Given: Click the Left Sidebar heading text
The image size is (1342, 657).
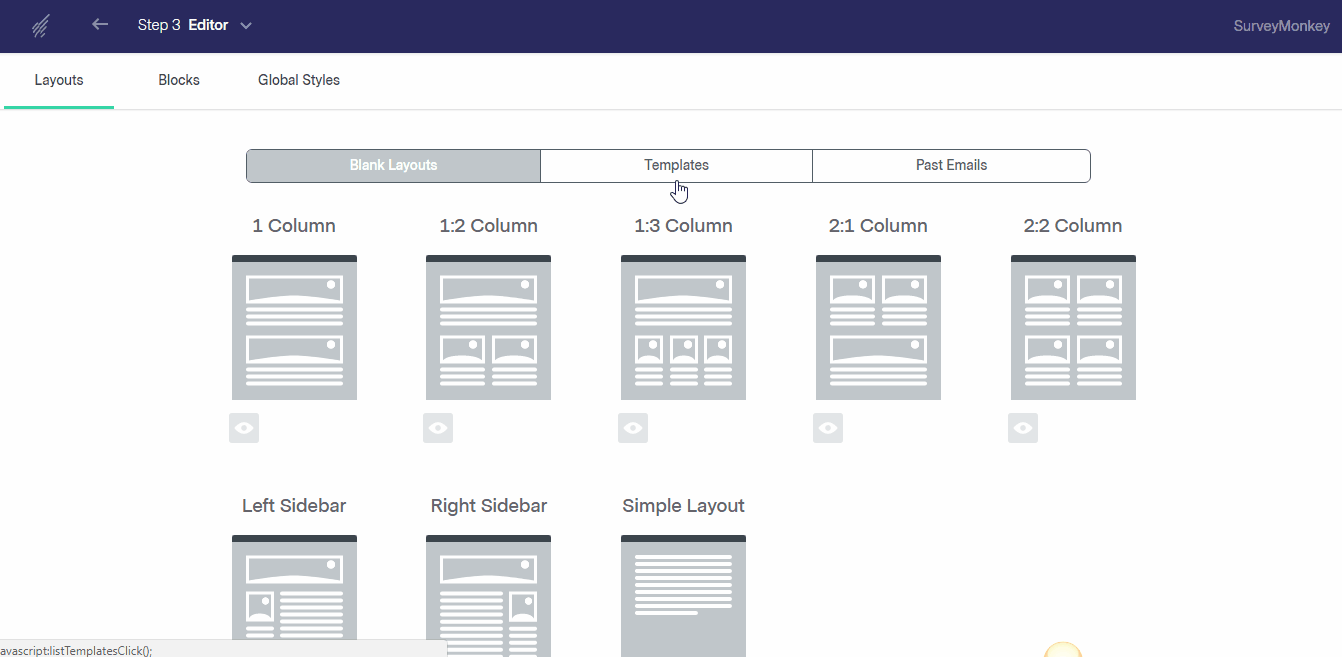Looking at the screenshot, I should [x=294, y=506].
